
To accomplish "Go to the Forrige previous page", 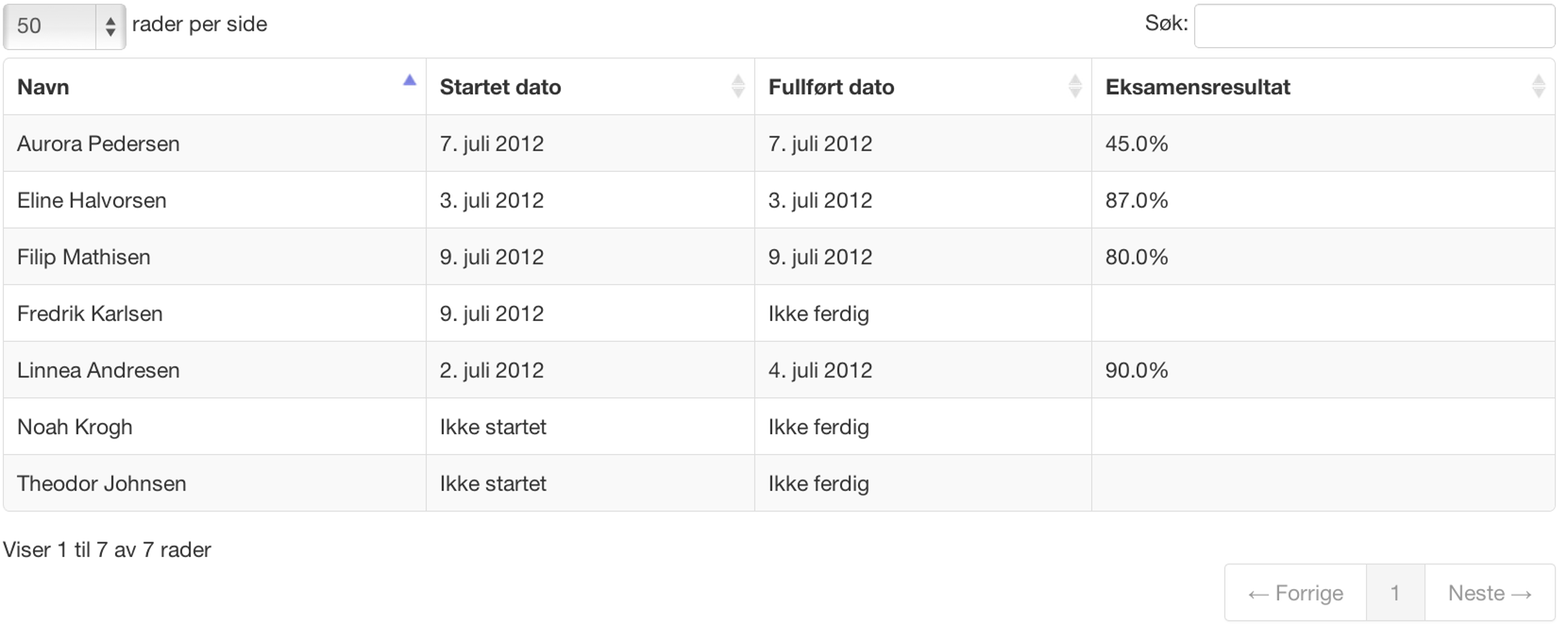I will click(x=1295, y=593).
